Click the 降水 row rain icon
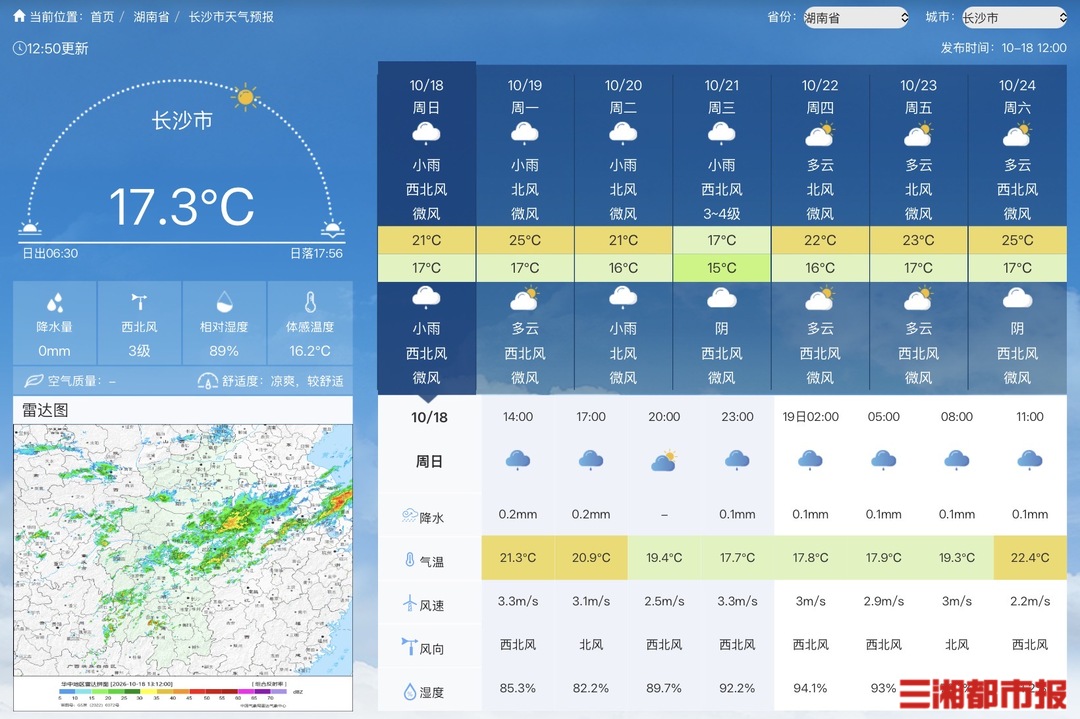1080x719 pixels. 409,515
